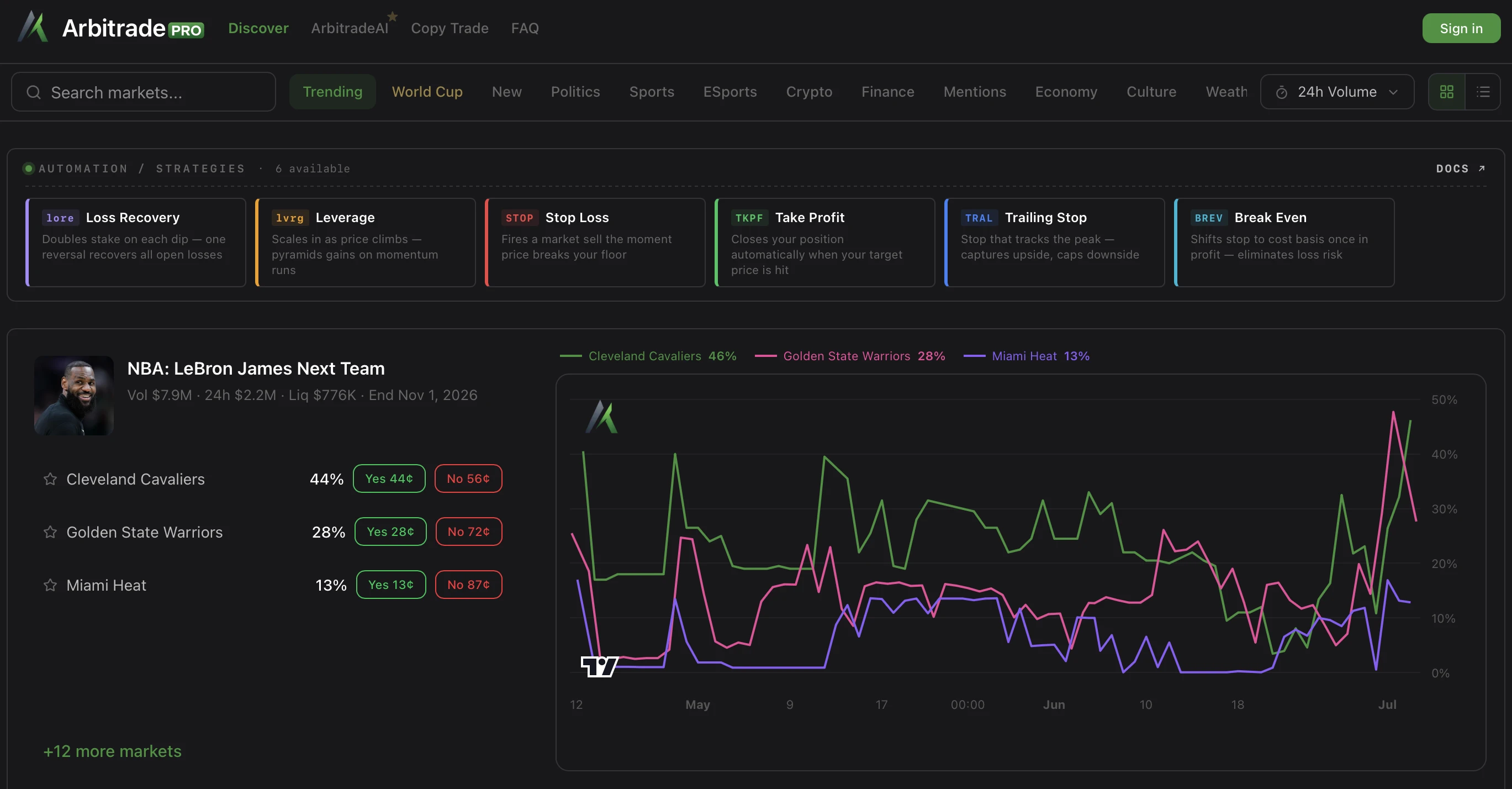Buy No 72¢ on Golden State Warriors

click(x=468, y=532)
